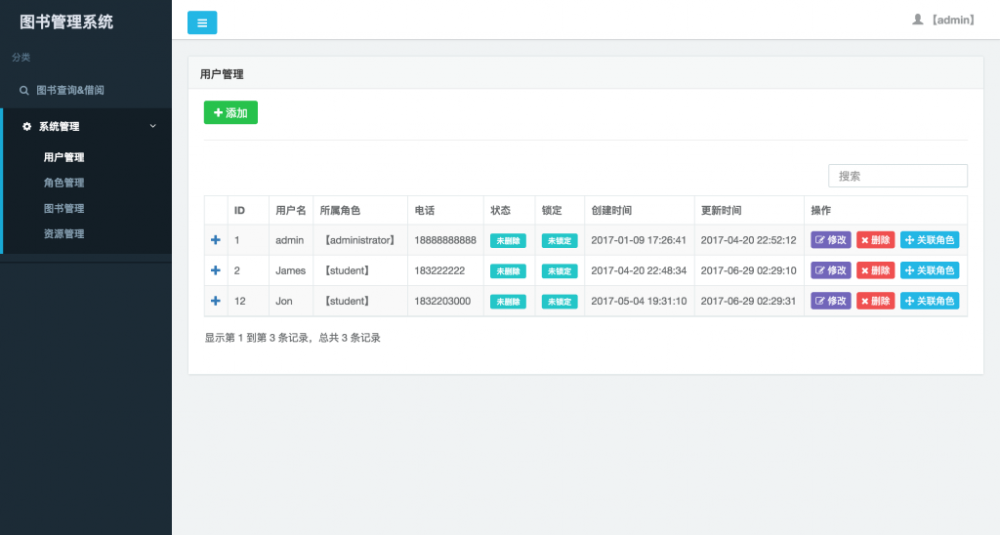Click the phone number 1832203000
The width and height of the screenshot is (1000, 535).
[442, 301]
